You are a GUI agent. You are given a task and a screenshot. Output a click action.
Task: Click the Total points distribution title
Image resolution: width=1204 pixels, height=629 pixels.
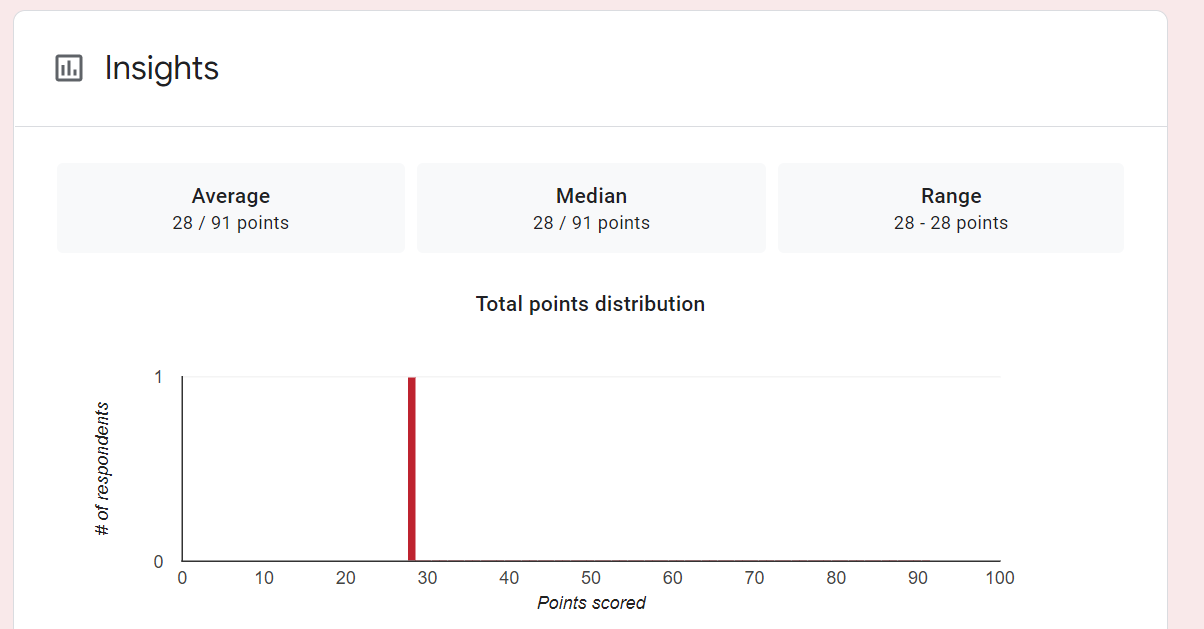pyautogui.click(x=590, y=304)
